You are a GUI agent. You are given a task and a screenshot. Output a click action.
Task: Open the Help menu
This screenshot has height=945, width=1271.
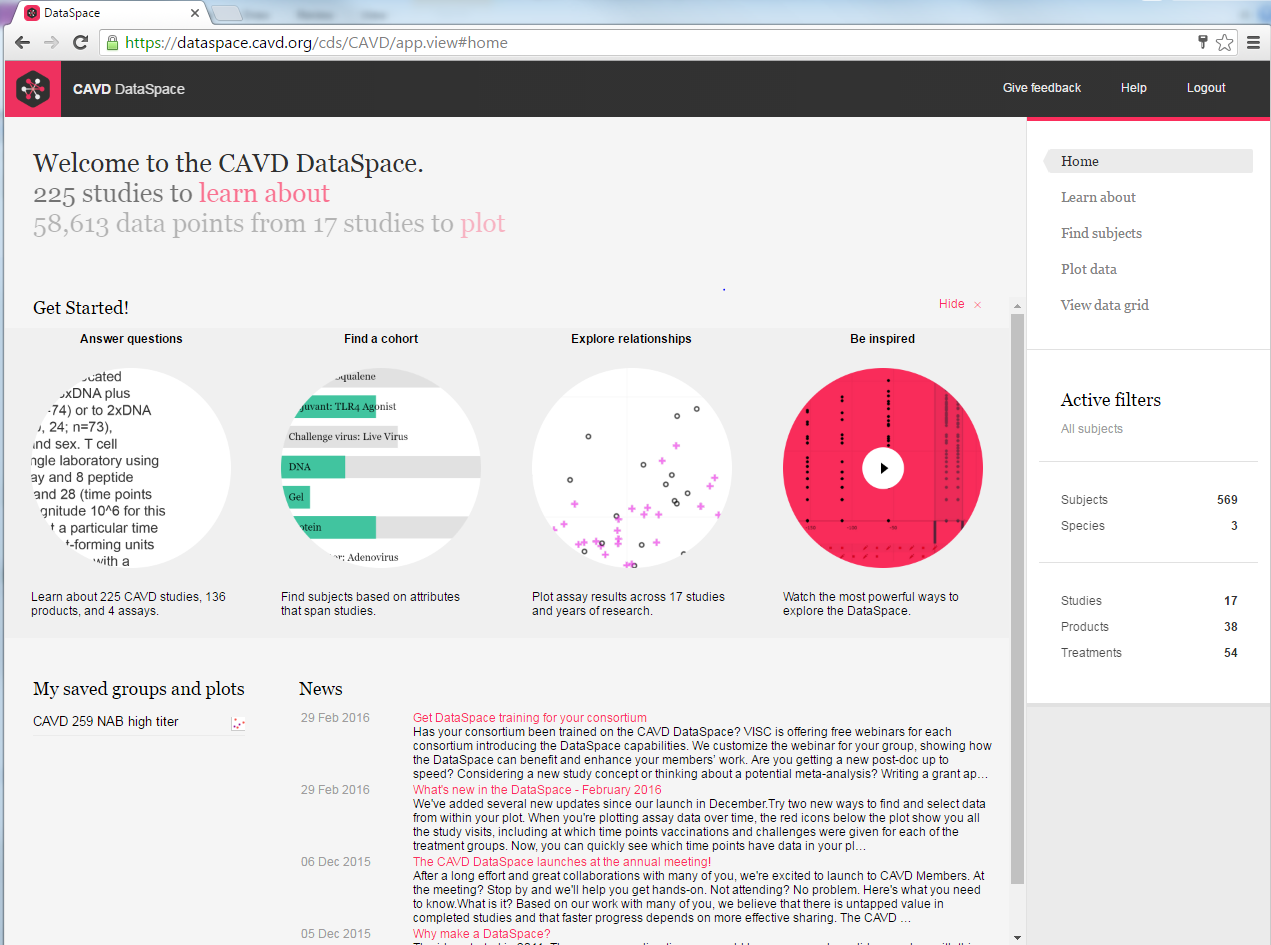tap(1134, 88)
